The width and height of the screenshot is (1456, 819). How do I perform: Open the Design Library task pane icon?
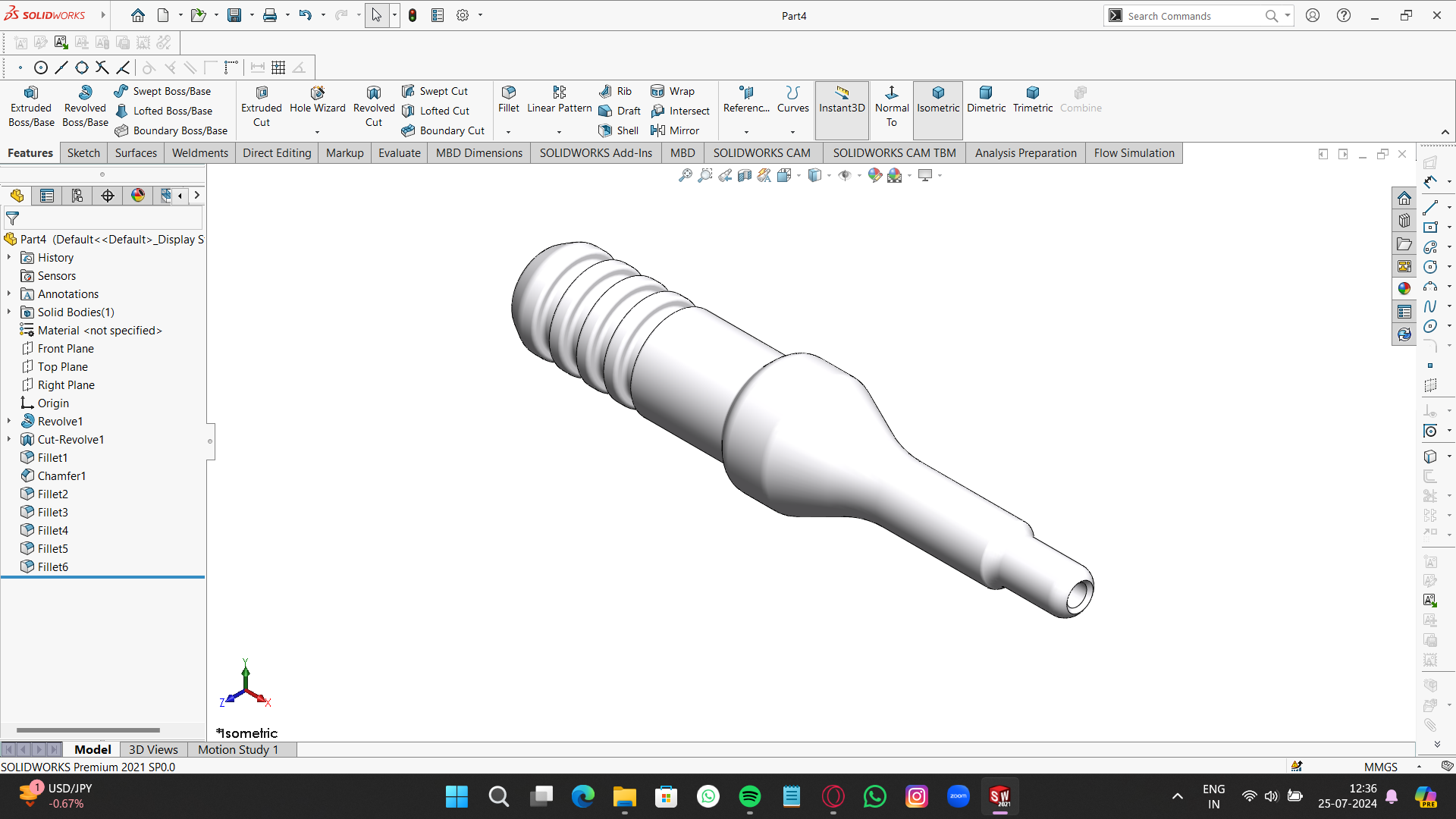pyautogui.click(x=1404, y=221)
